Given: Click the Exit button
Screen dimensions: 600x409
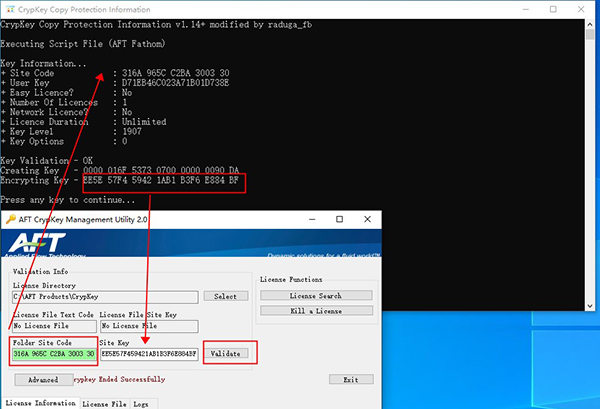Looking at the screenshot, I should pos(351,380).
